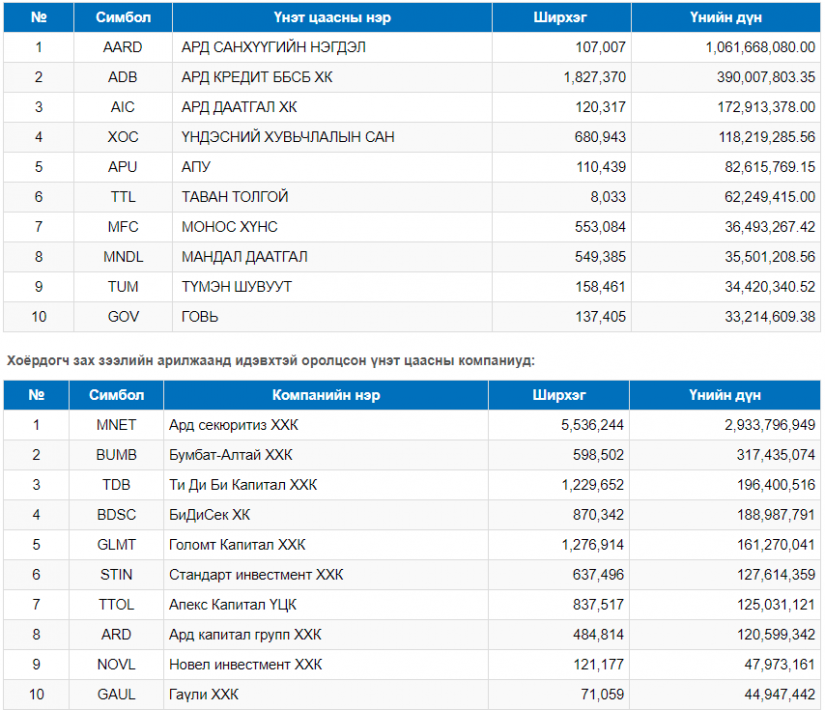Select quantity 870,342

599,515
